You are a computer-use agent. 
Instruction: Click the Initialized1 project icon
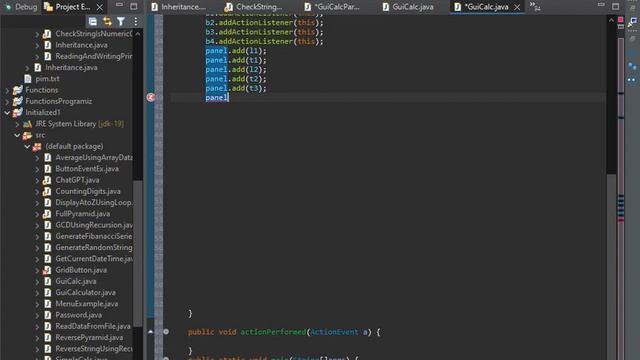point(17,113)
